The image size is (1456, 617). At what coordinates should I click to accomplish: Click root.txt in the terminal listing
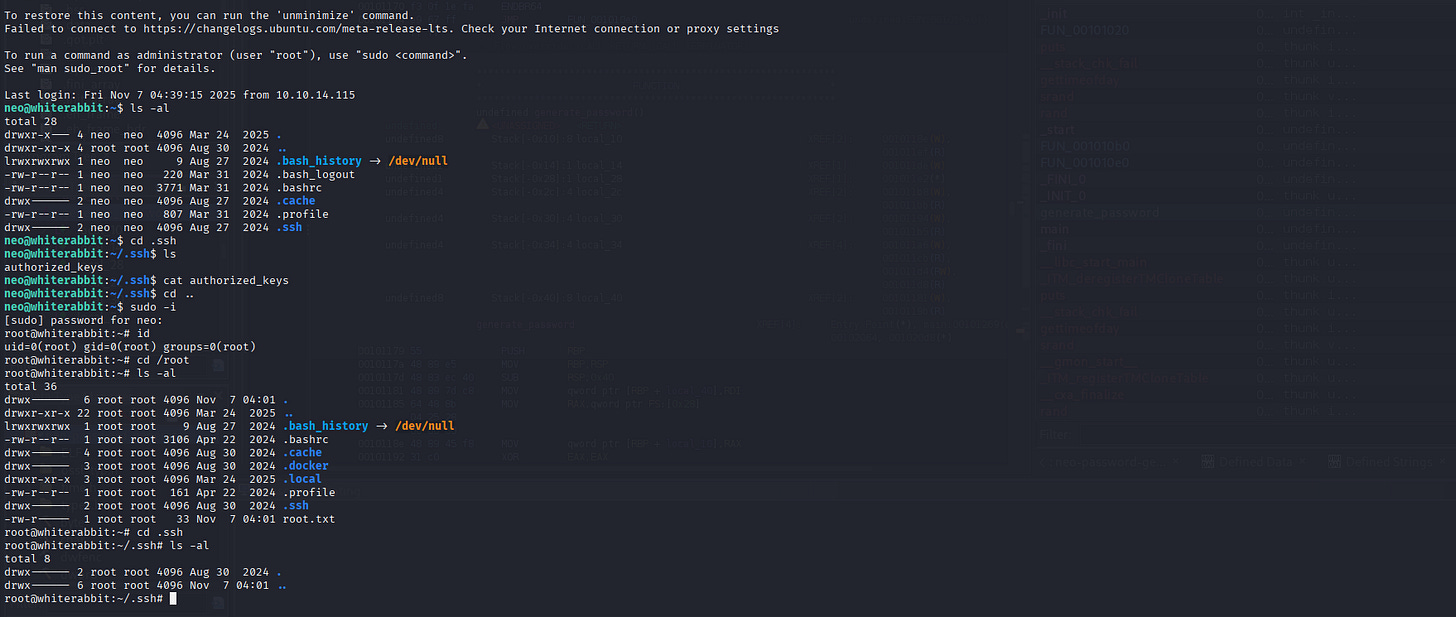pyautogui.click(x=310, y=519)
